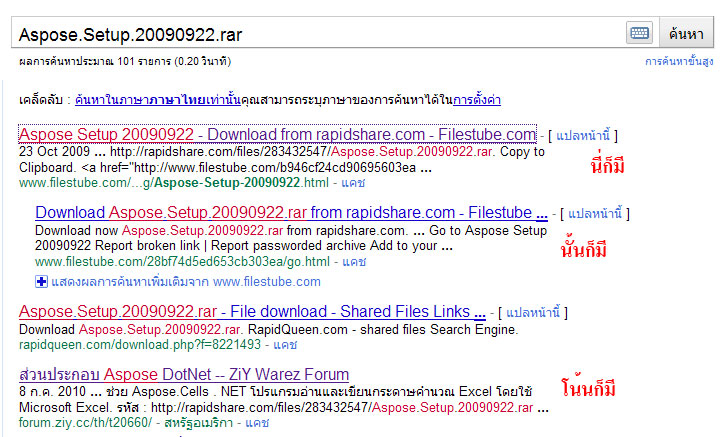Click the URL text www.filestube.com/28bf74d5ed653cb303ea/go.html

pos(182,262)
